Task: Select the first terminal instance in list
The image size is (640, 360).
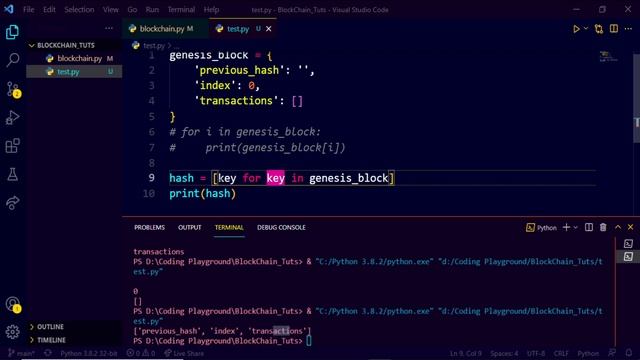Action: pos(628,244)
